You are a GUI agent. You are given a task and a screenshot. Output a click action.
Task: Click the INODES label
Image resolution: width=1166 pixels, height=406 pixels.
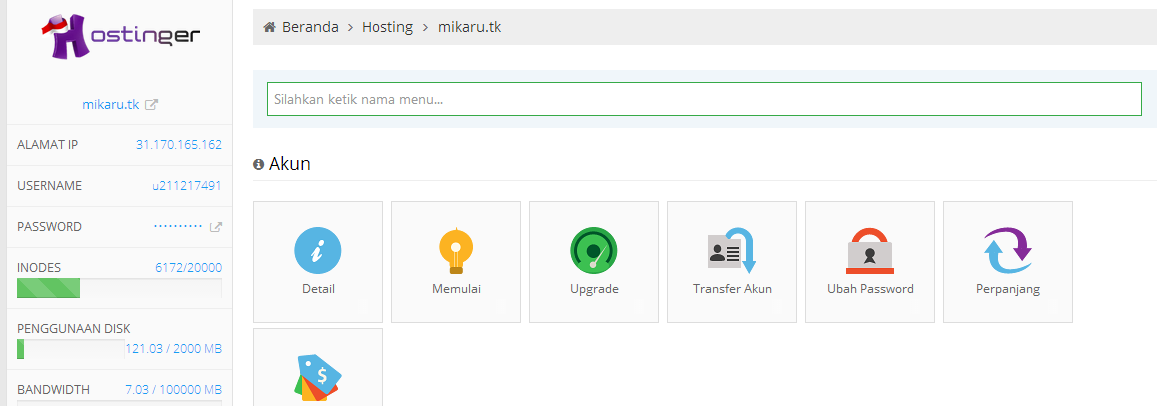[39, 268]
